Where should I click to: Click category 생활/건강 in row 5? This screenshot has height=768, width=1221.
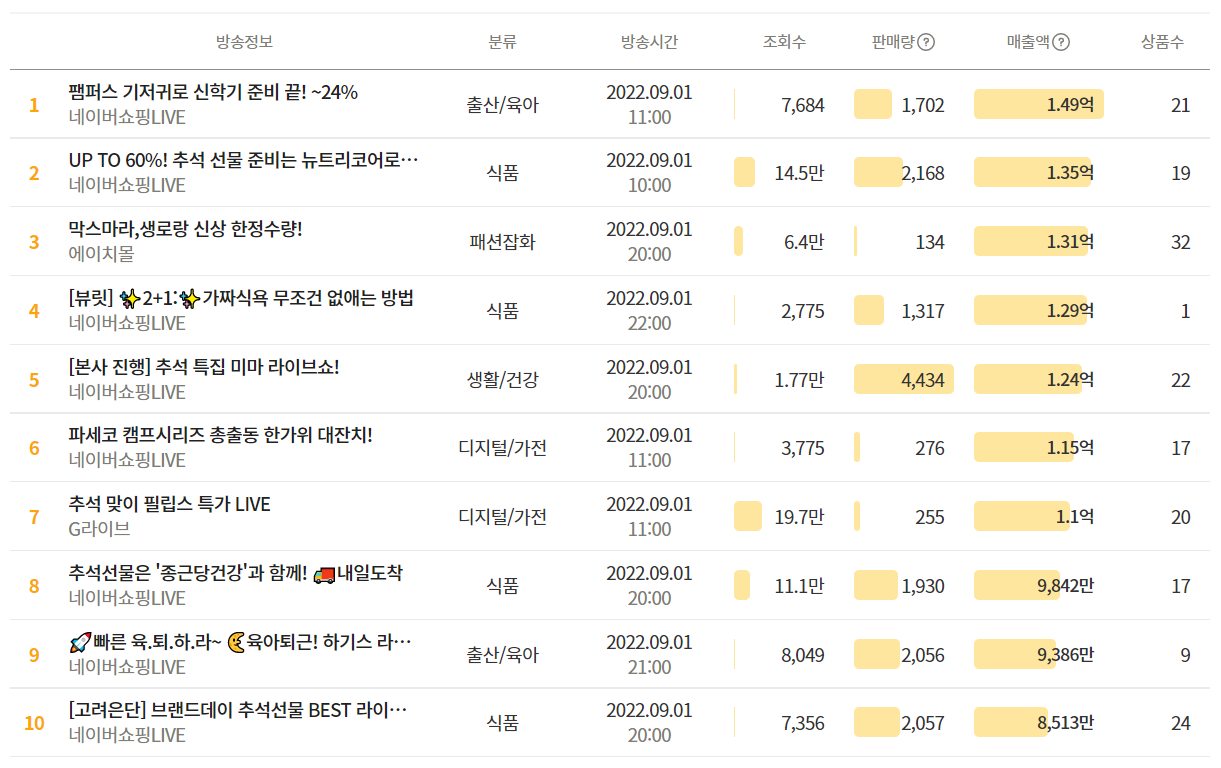pos(502,379)
